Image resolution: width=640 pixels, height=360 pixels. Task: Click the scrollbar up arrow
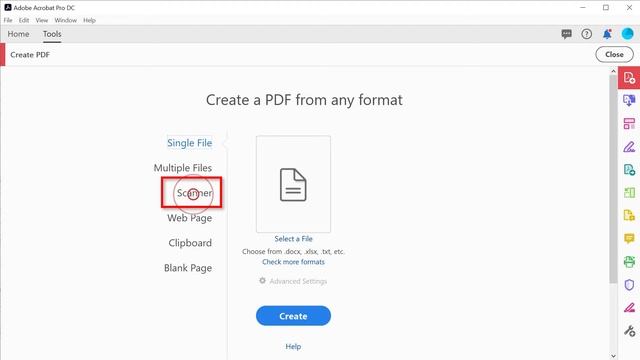[613, 71]
